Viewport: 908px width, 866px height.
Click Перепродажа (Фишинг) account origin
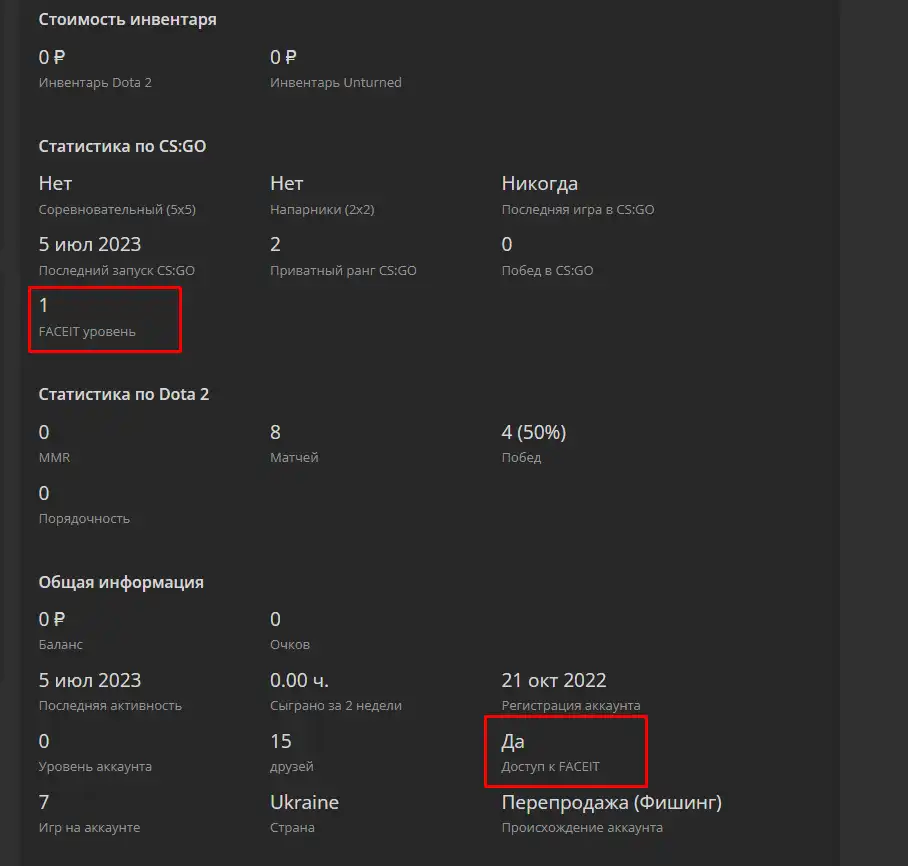pos(612,802)
